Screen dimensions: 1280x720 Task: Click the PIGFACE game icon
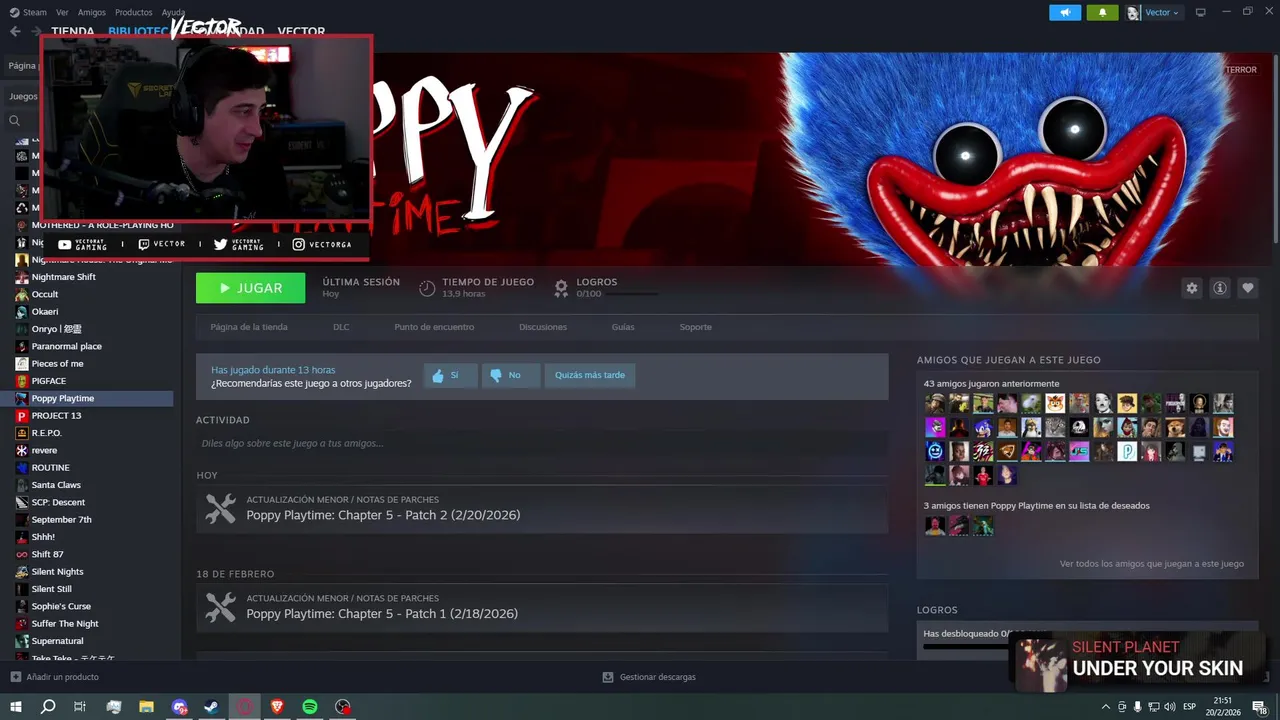22,381
